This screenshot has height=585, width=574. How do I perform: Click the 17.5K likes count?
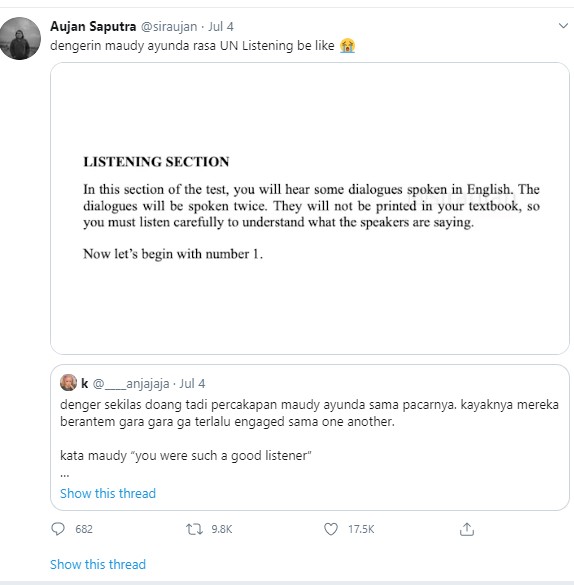(x=361, y=529)
